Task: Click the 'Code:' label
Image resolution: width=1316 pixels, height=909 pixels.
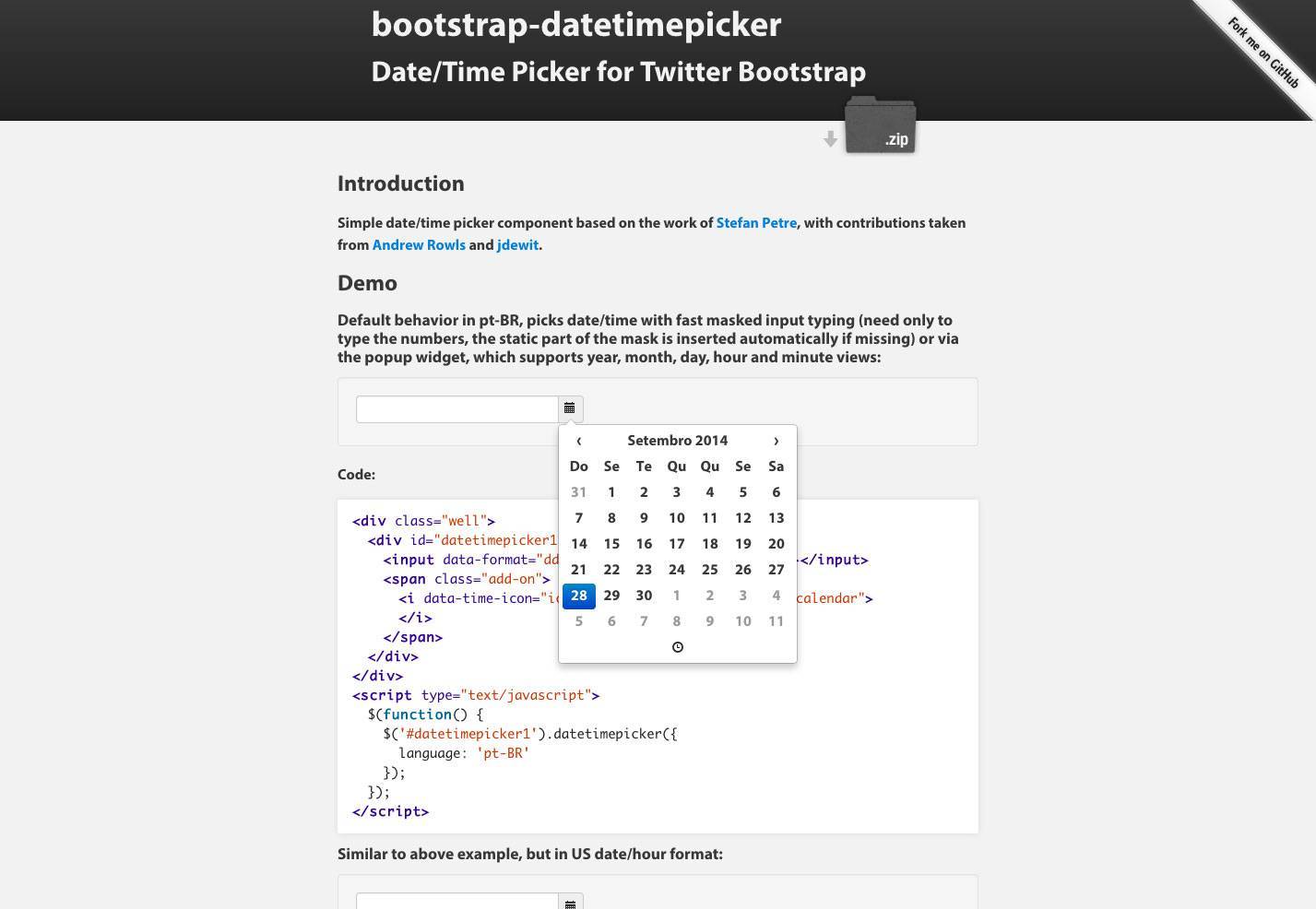Action: (356, 475)
